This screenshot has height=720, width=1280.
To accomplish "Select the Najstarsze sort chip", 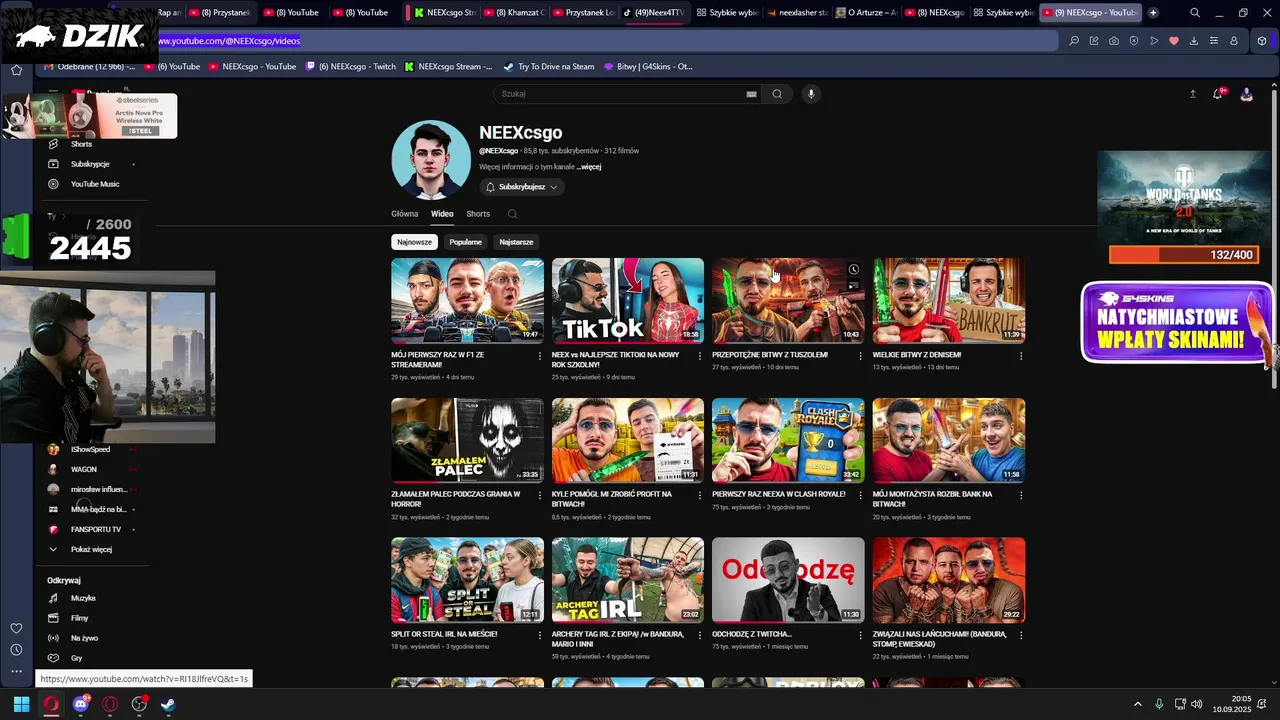I will [516, 242].
